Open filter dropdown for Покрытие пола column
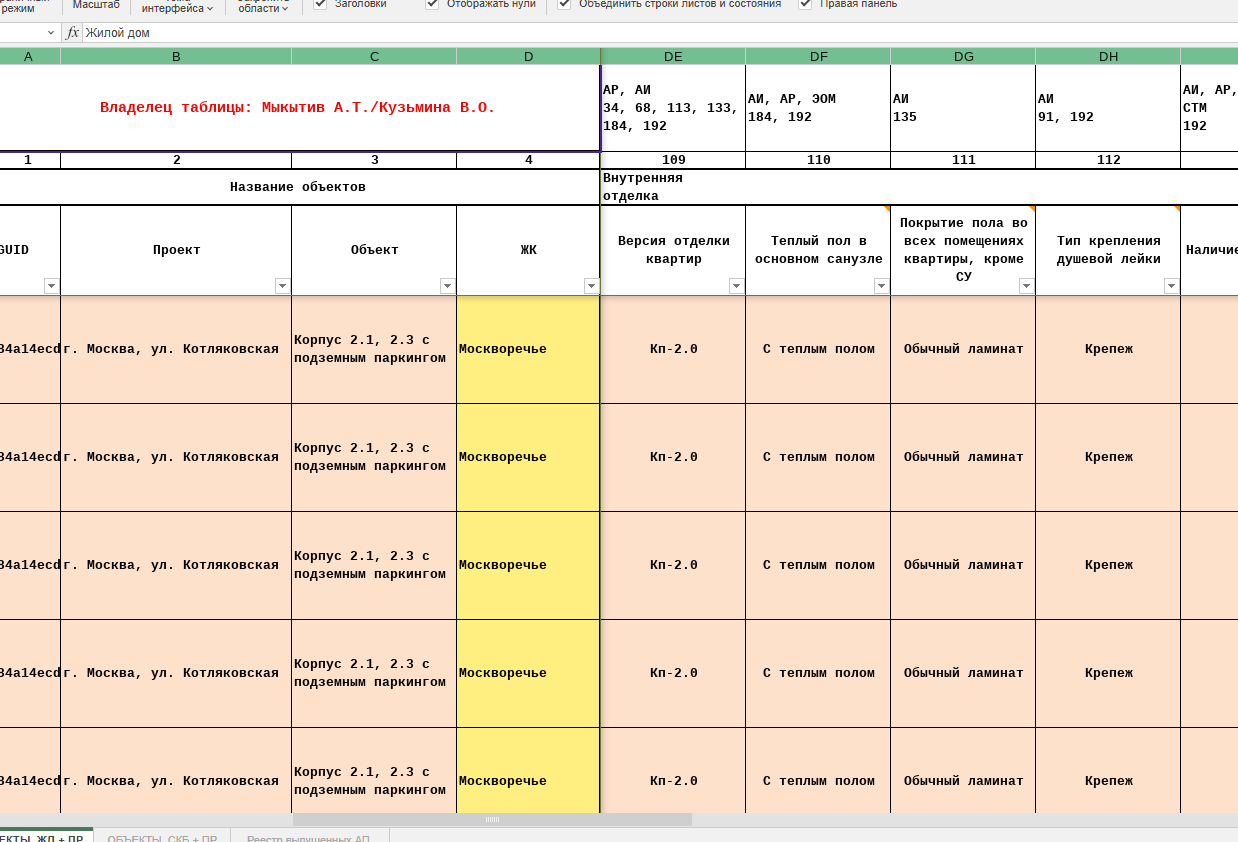The width and height of the screenshot is (1238, 842). point(1026,286)
